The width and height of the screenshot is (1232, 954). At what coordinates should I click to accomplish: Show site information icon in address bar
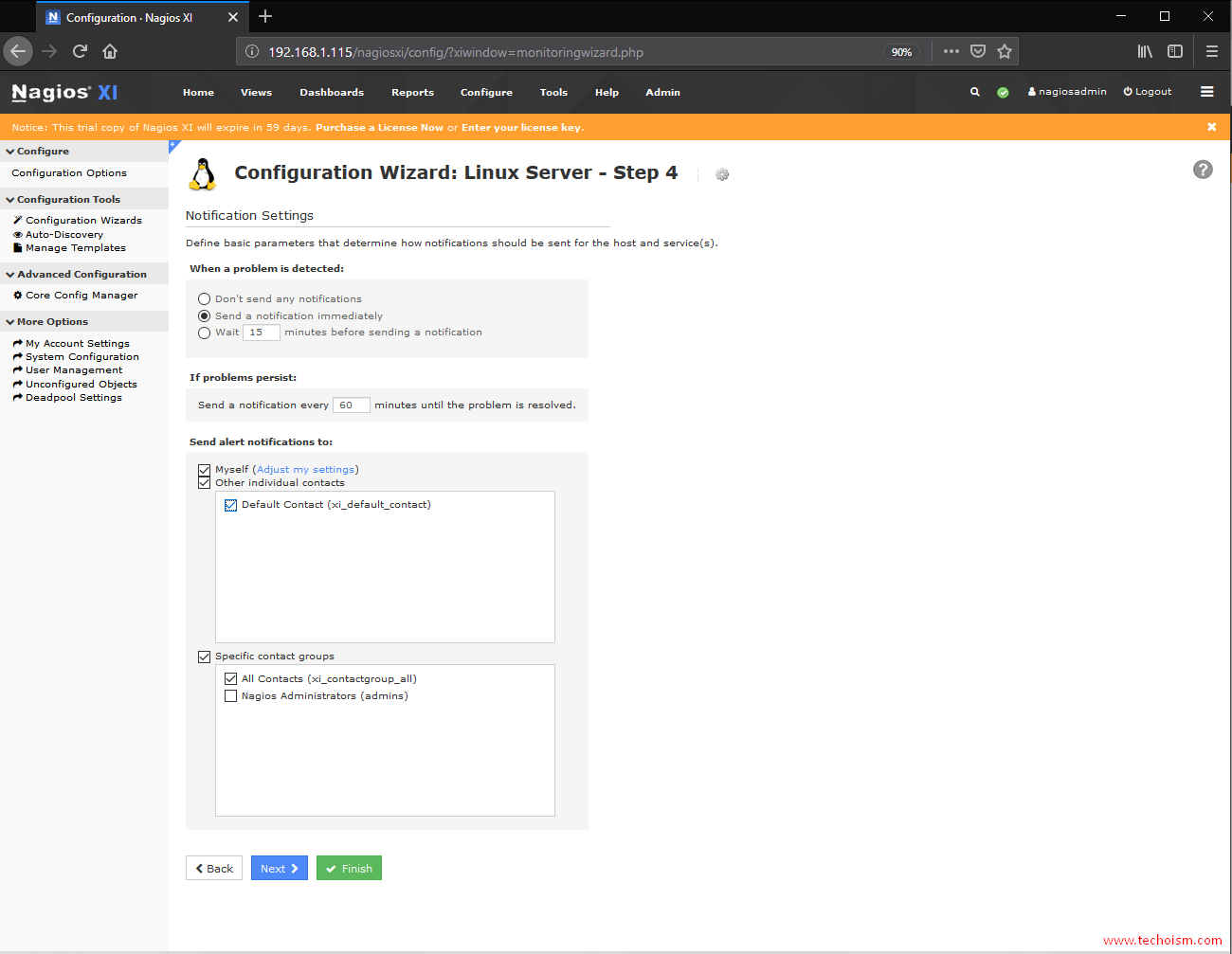coord(252,52)
